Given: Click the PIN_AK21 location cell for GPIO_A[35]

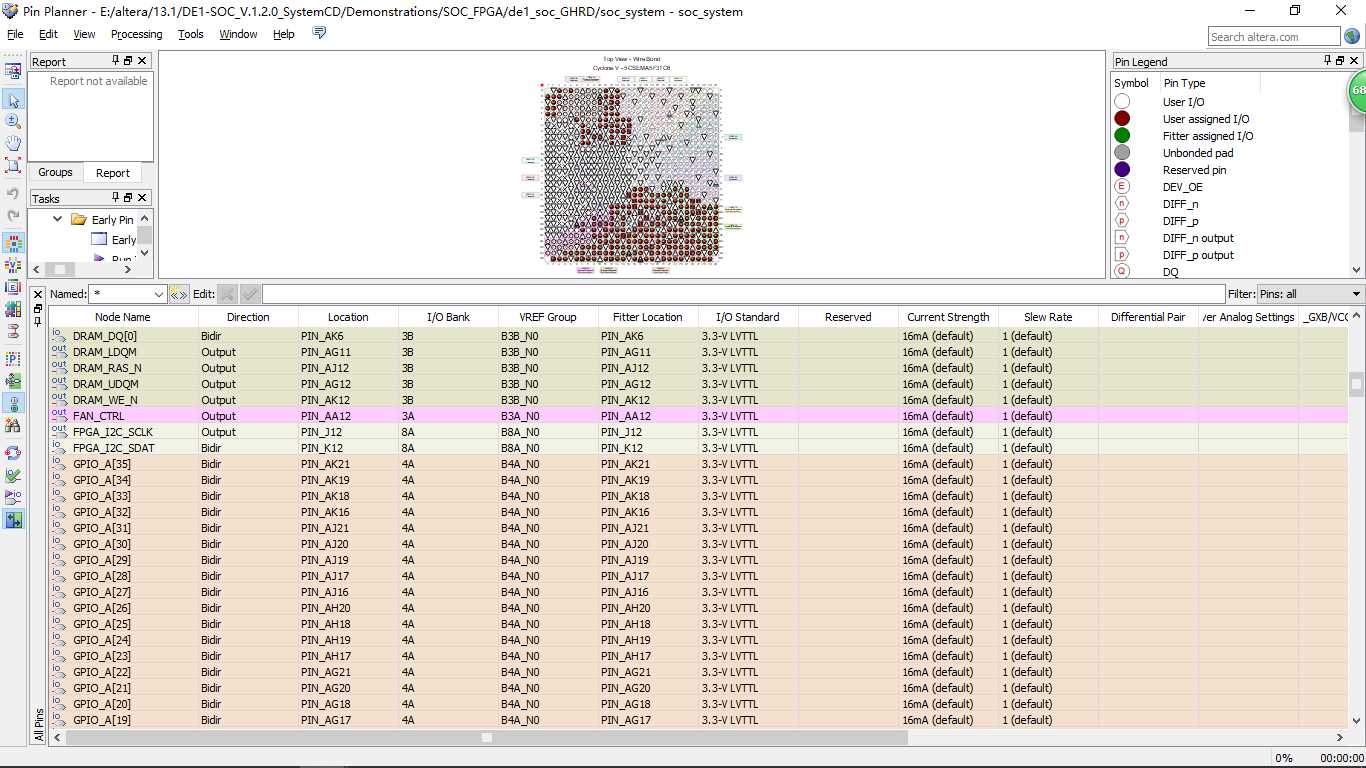Looking at the screenshot, I should (x=348, y=464).
